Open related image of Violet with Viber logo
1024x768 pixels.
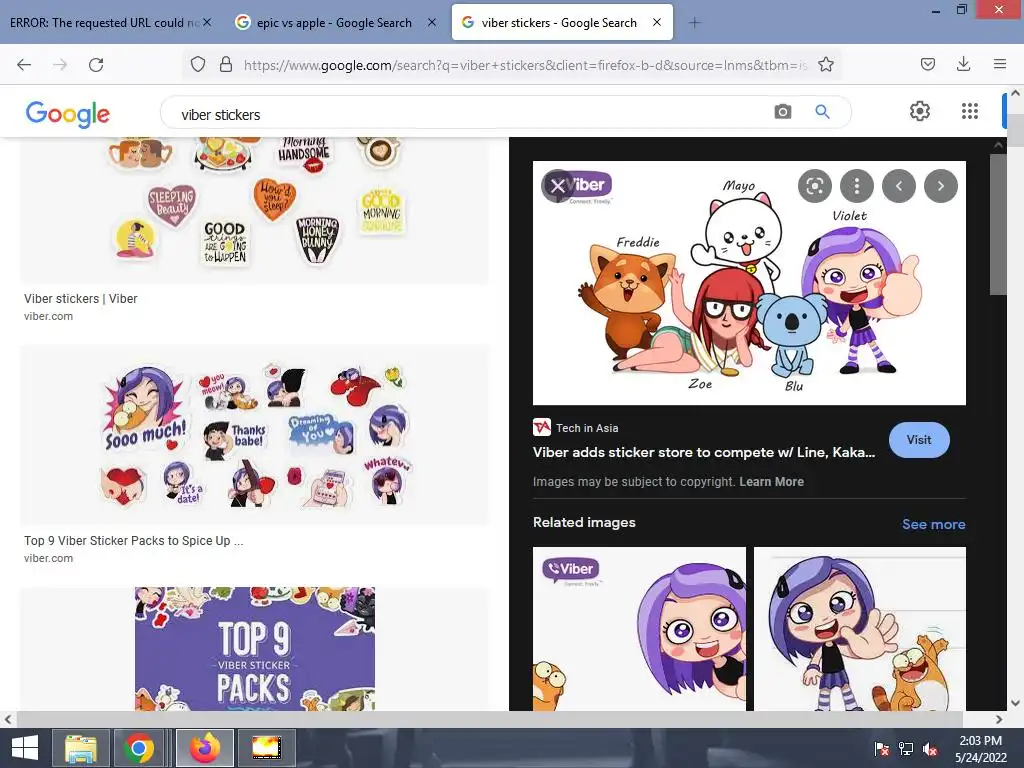tap(639, 629)
